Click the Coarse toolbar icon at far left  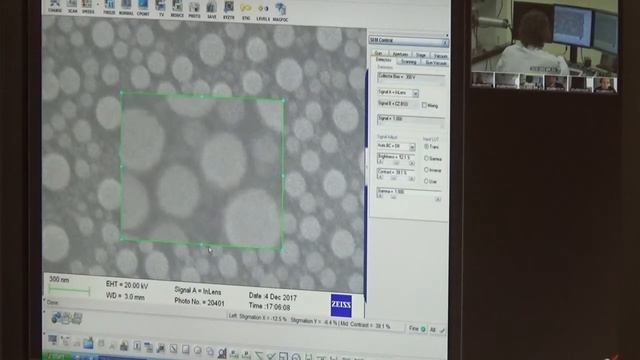click(x=55, y=5)
